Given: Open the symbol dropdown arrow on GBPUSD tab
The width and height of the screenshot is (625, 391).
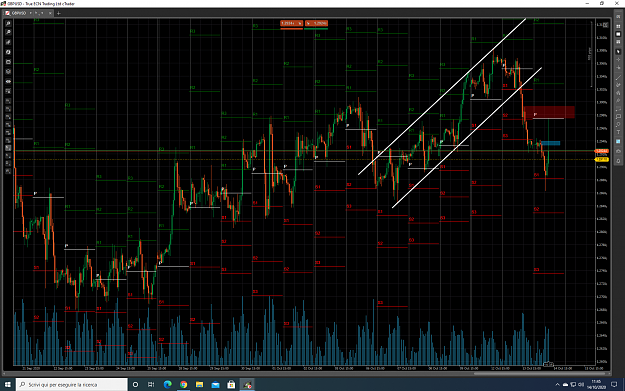Looking at the screenshot, I should 30,13.
